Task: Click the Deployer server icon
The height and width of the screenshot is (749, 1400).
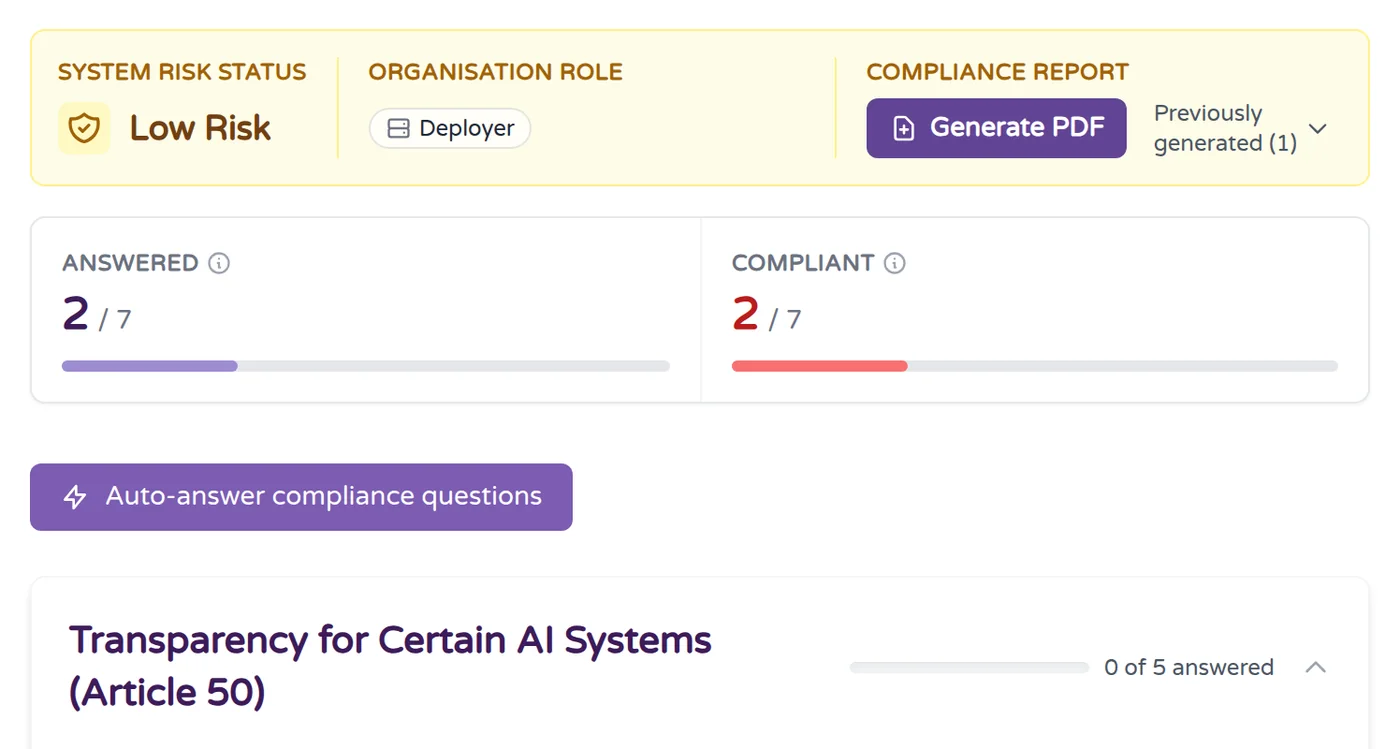Action: tap(399, 128)
